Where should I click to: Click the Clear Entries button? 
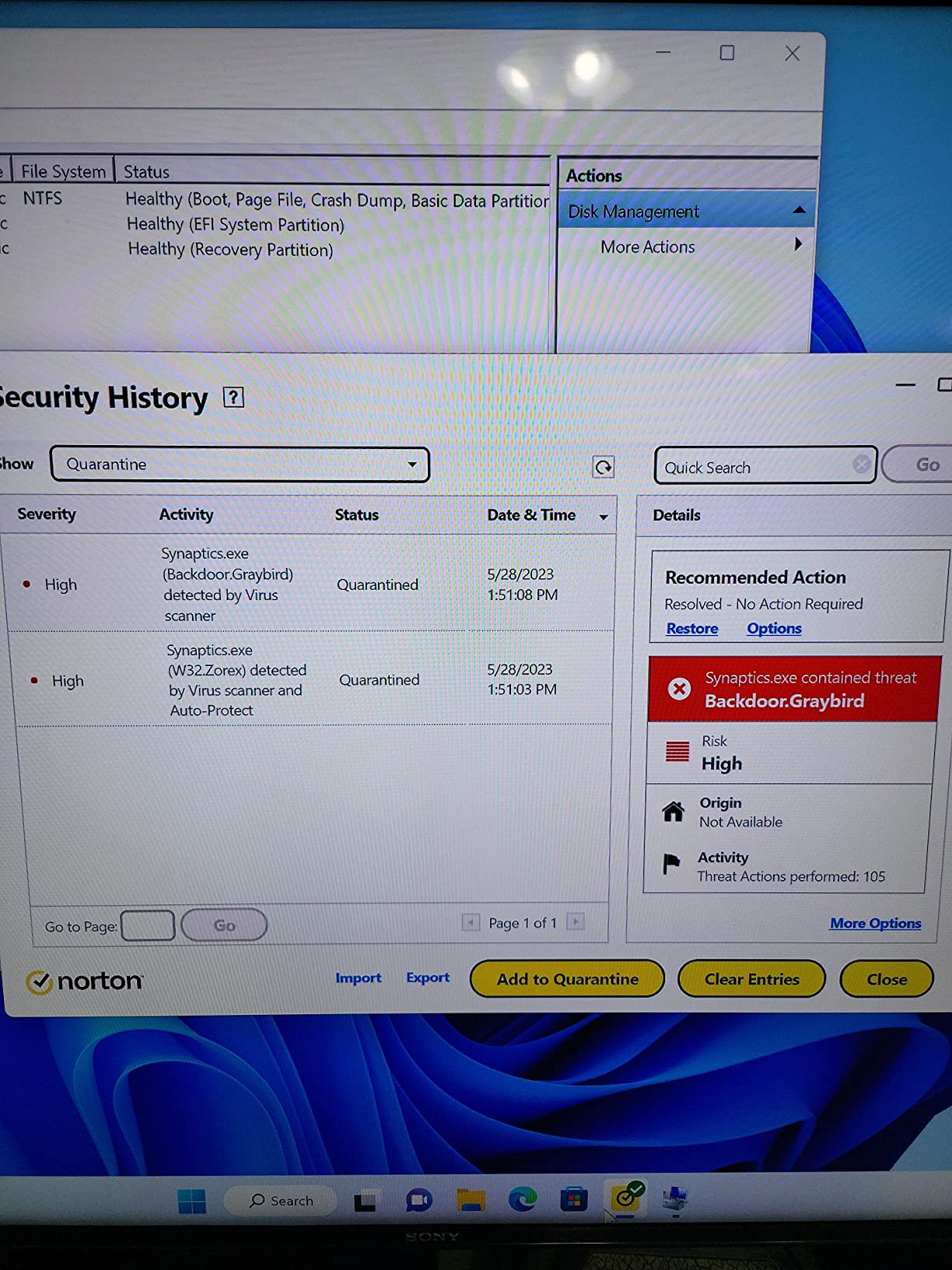[x=751, y=979]
